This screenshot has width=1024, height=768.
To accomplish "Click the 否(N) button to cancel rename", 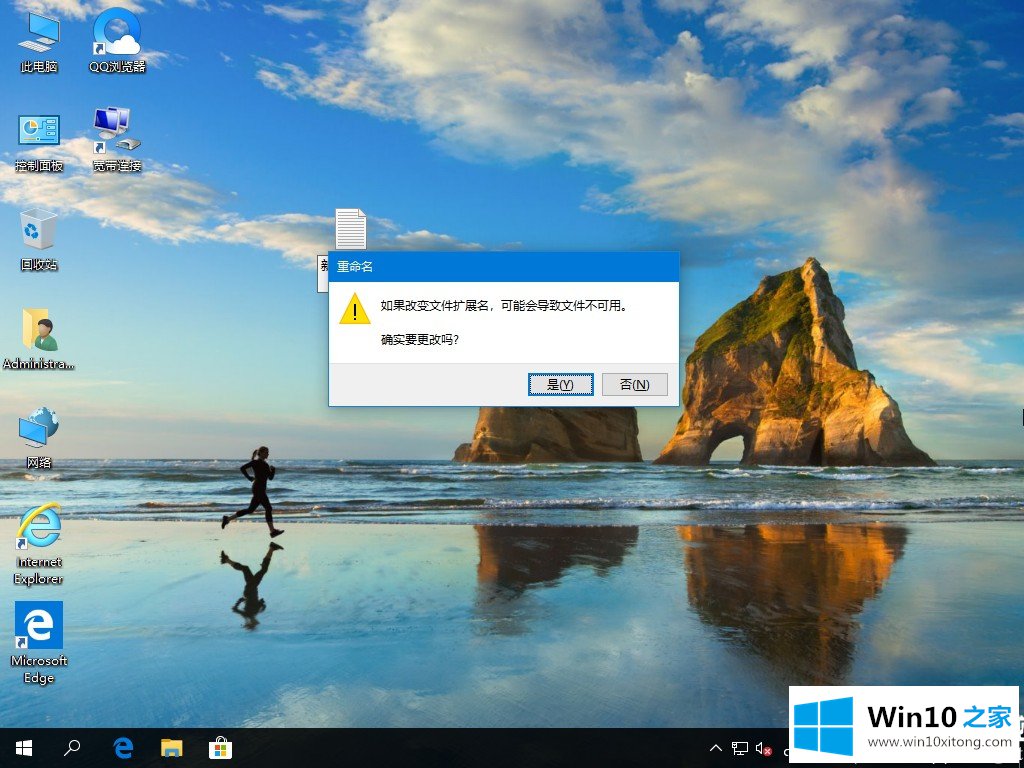I will (x=634, y=385).
